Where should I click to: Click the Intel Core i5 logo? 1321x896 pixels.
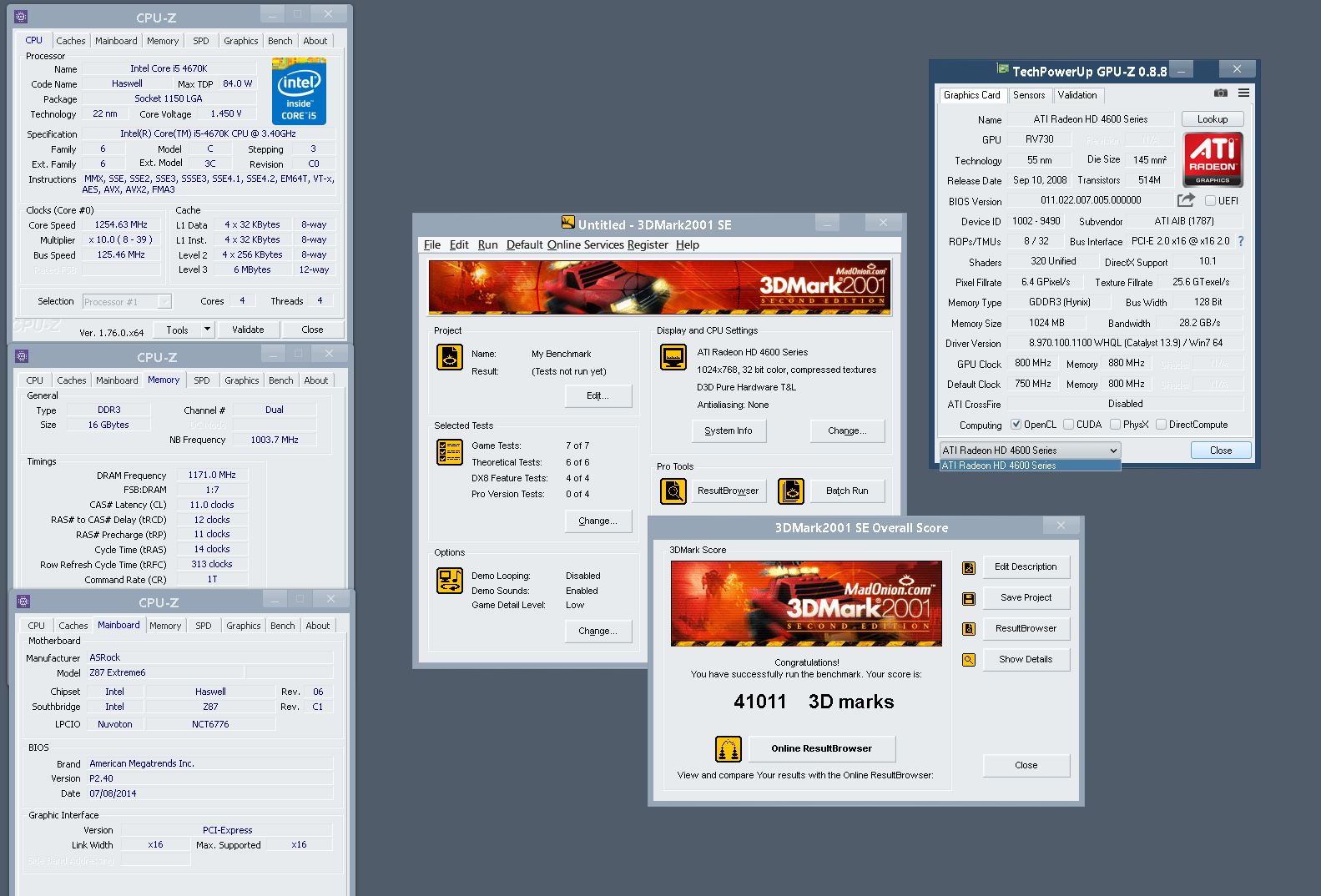pyautogui.click(x=299, y=92)
